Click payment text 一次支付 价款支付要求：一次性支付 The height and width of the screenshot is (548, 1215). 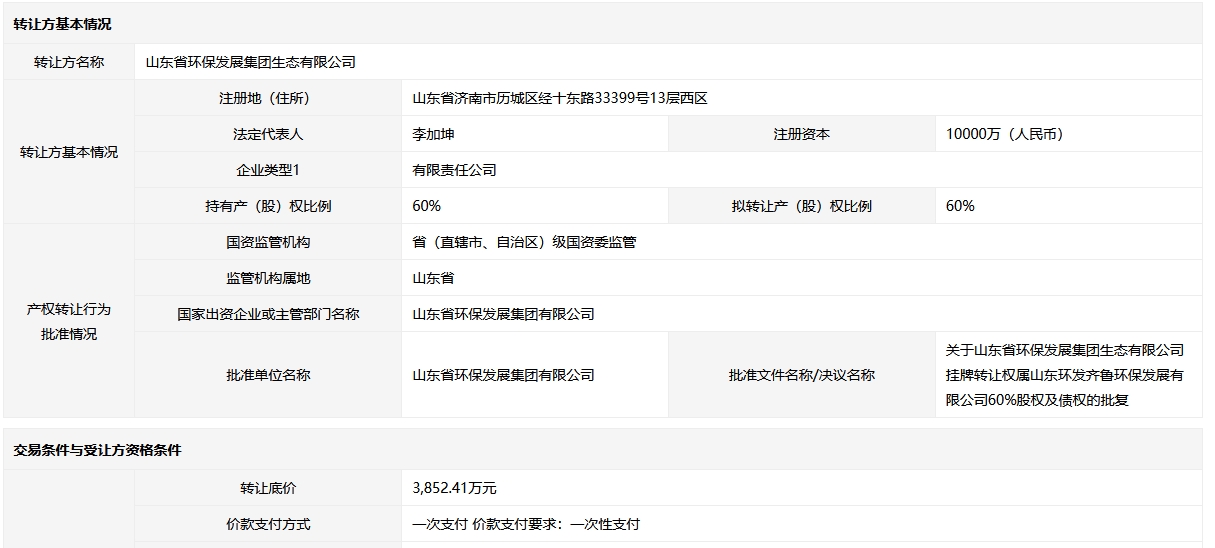tap(526, 524)
